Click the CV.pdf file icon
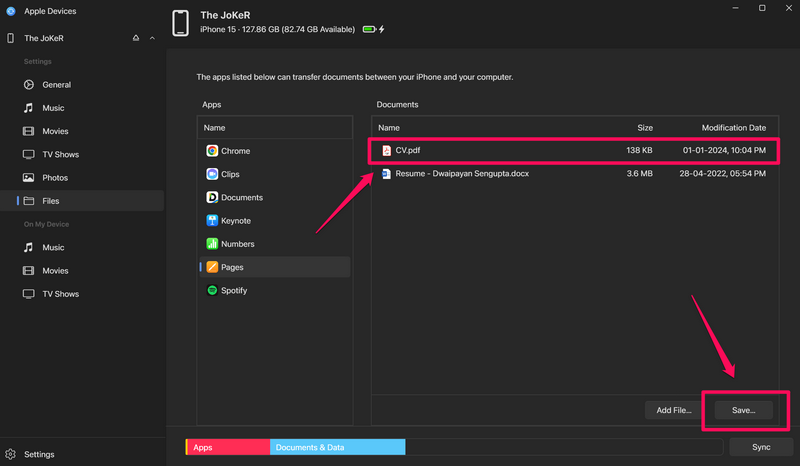 point(386,151)
